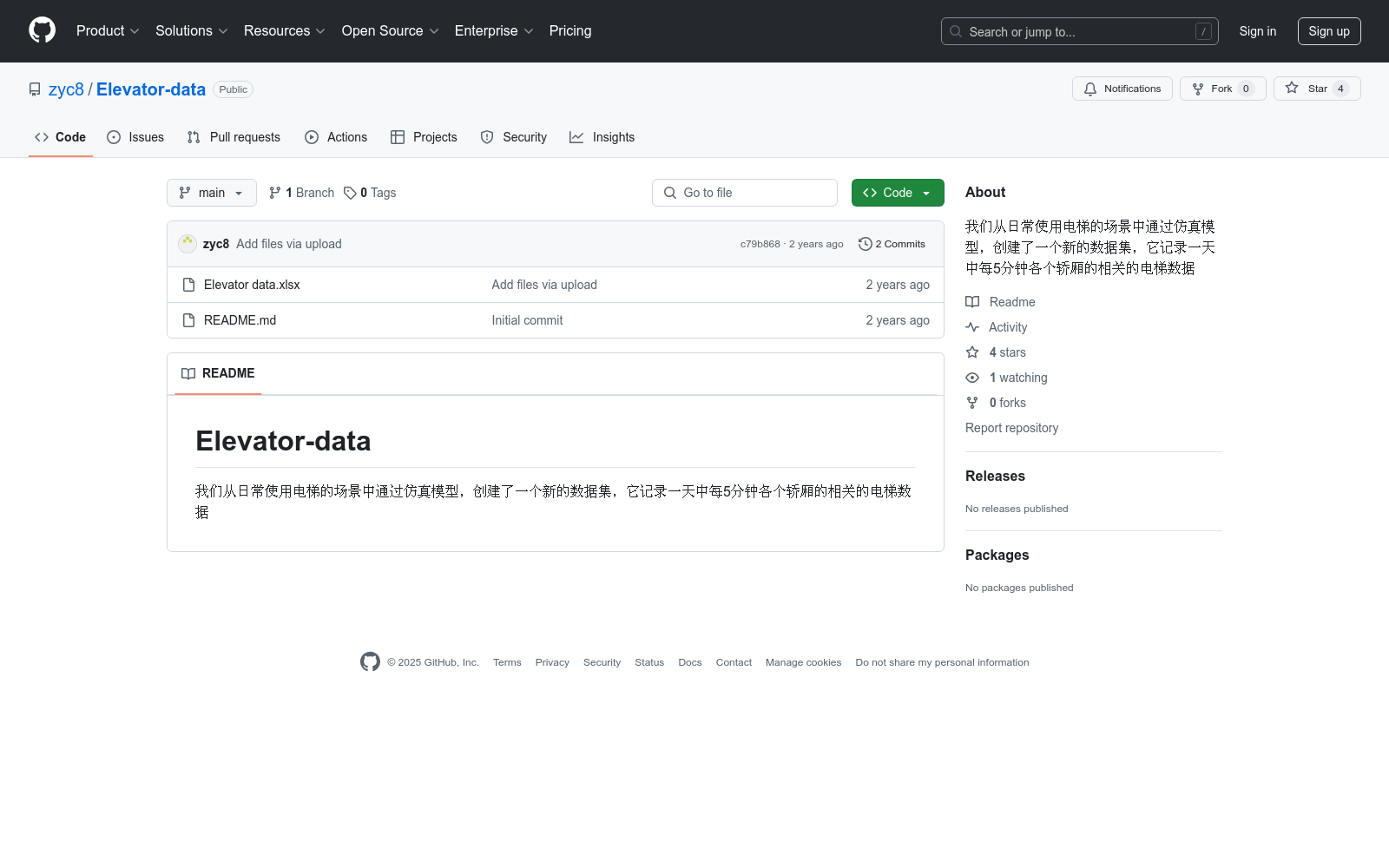Screen dimensions: 1389x868
Task: Open the Issues tab
Action: 135,137
